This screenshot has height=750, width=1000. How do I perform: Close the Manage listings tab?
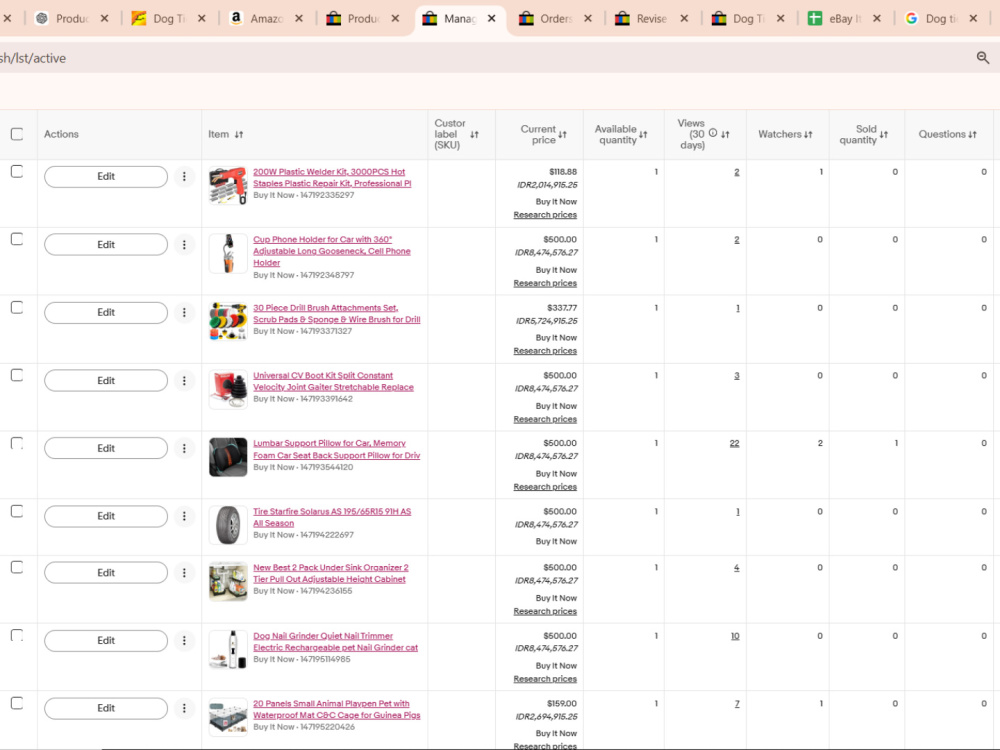pos(492,18)
